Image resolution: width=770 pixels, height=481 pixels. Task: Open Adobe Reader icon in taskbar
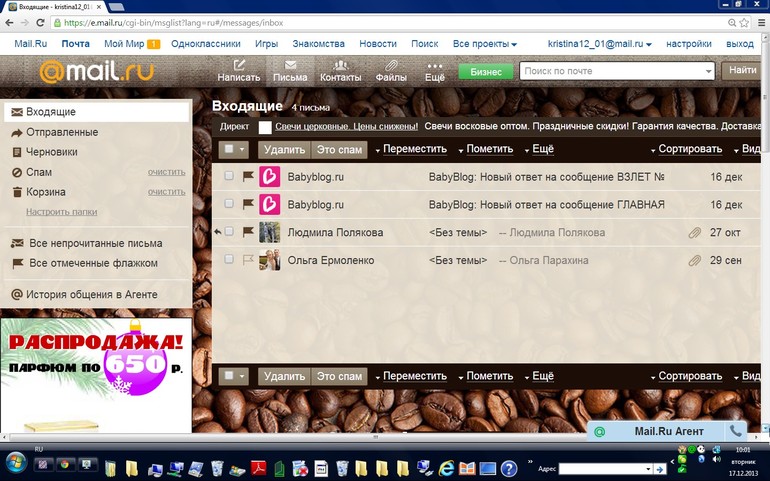pos(259,468)
